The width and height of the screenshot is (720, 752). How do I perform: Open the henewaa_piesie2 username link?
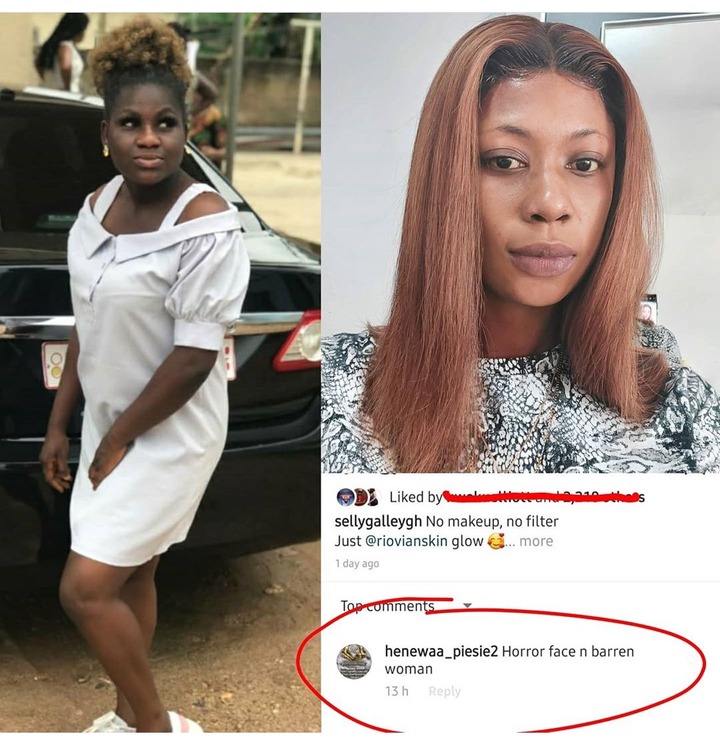coord(441,651)
